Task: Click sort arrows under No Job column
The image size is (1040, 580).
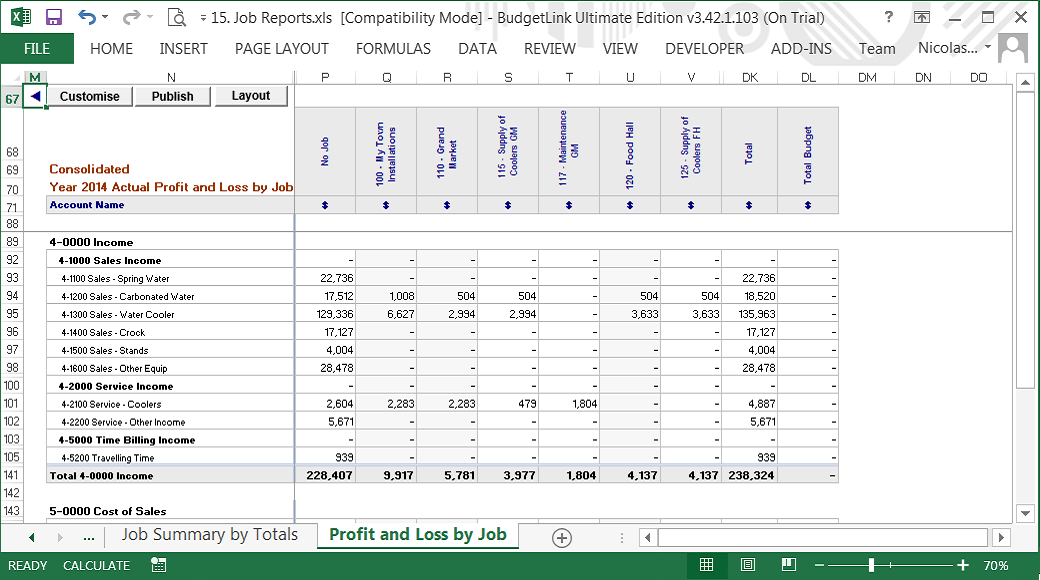Action: pyautogui.click(x=325, y=205)
